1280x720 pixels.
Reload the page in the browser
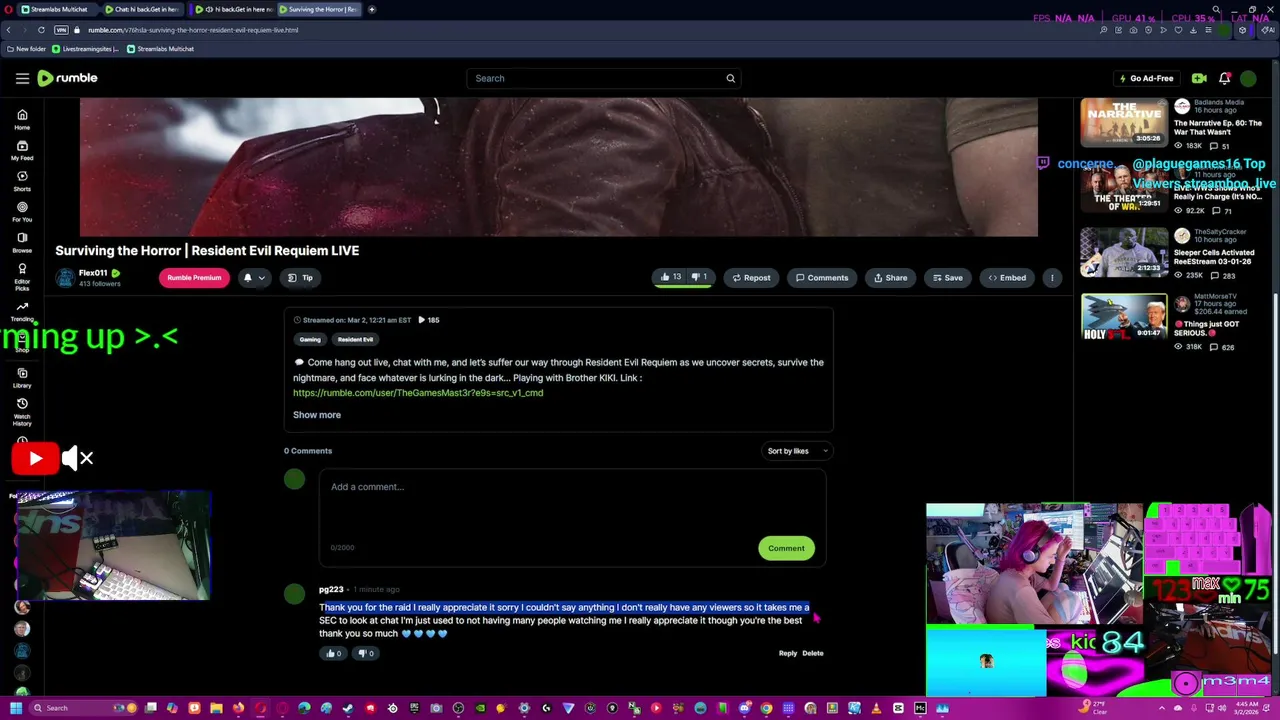41,30
